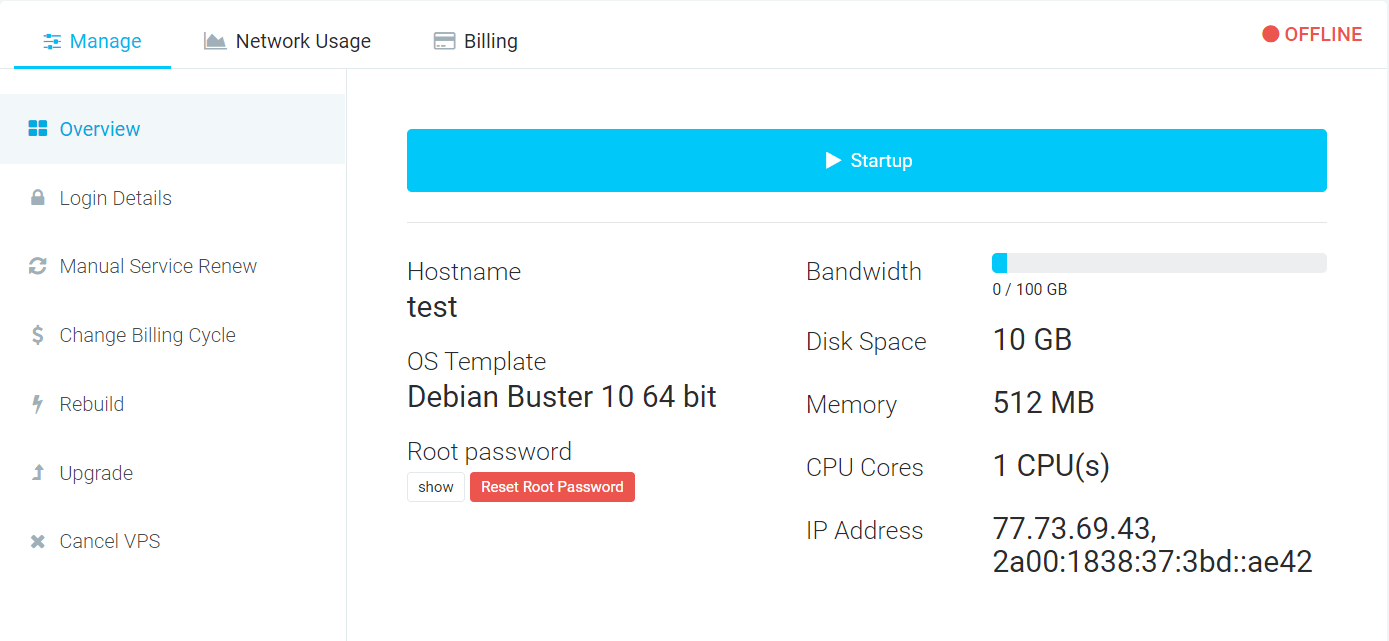Switch to the Network Usage tab
The image size is (1389, 641).
tap(287, 40)
